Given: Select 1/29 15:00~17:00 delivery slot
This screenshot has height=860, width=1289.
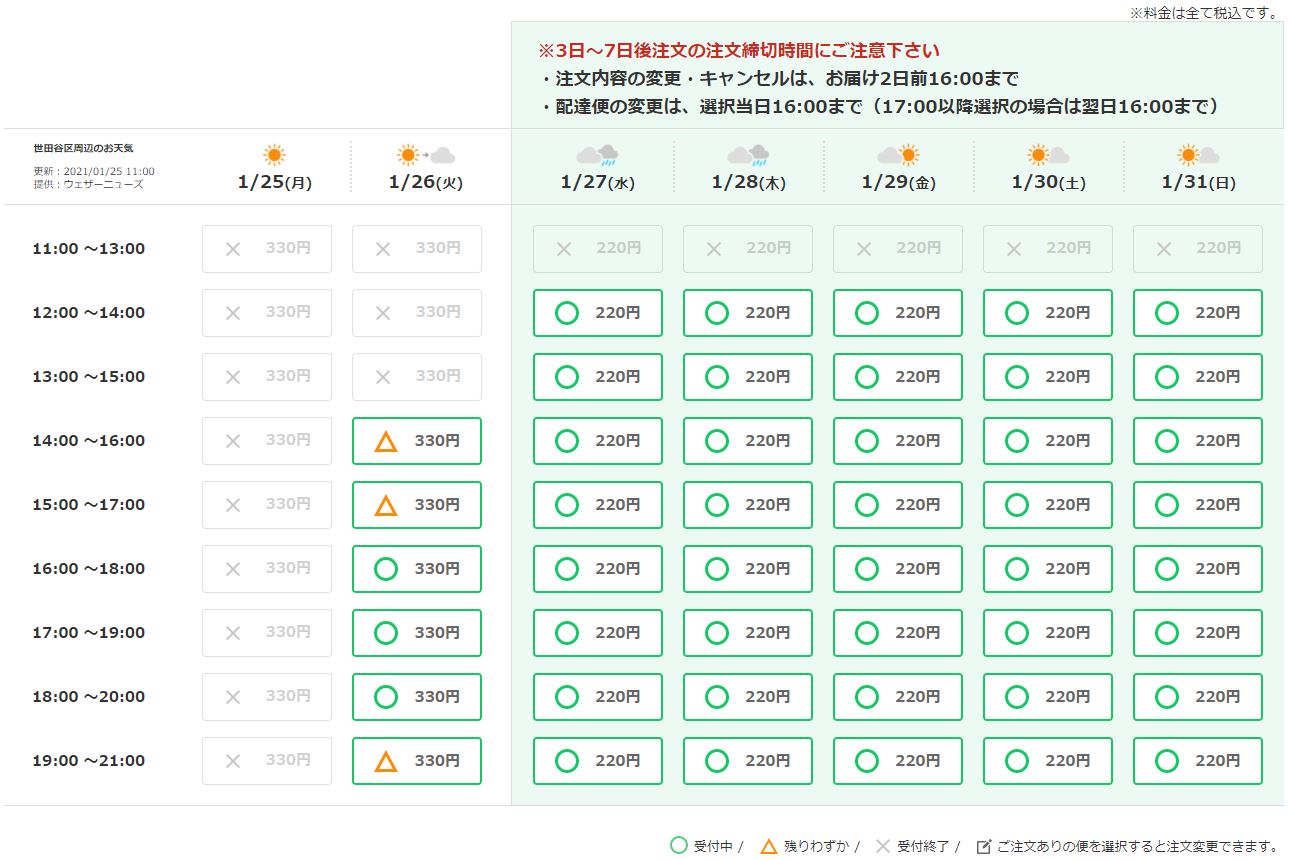Looking at the screenshot, I should [x=898, y=505].
